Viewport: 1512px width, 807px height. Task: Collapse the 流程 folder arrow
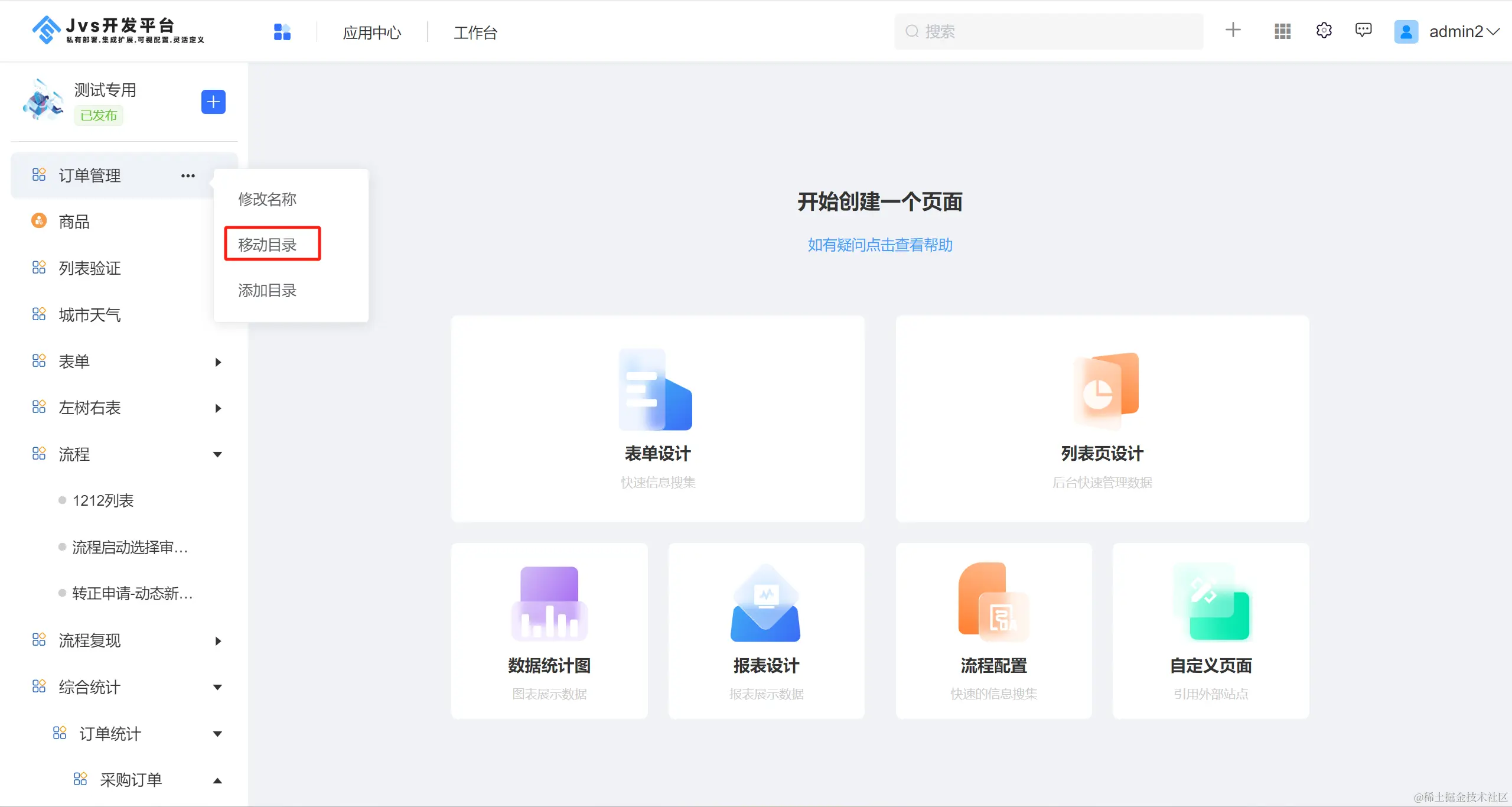tap(217, 454)
